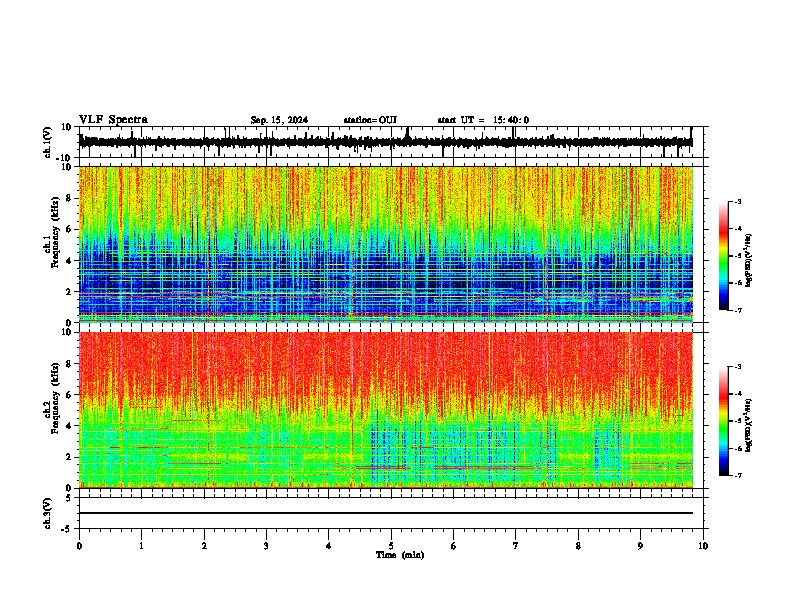Click the ch.1 spectrogram plot area
The height and width of the screenshot is (612, 792).
coord(386,244)
